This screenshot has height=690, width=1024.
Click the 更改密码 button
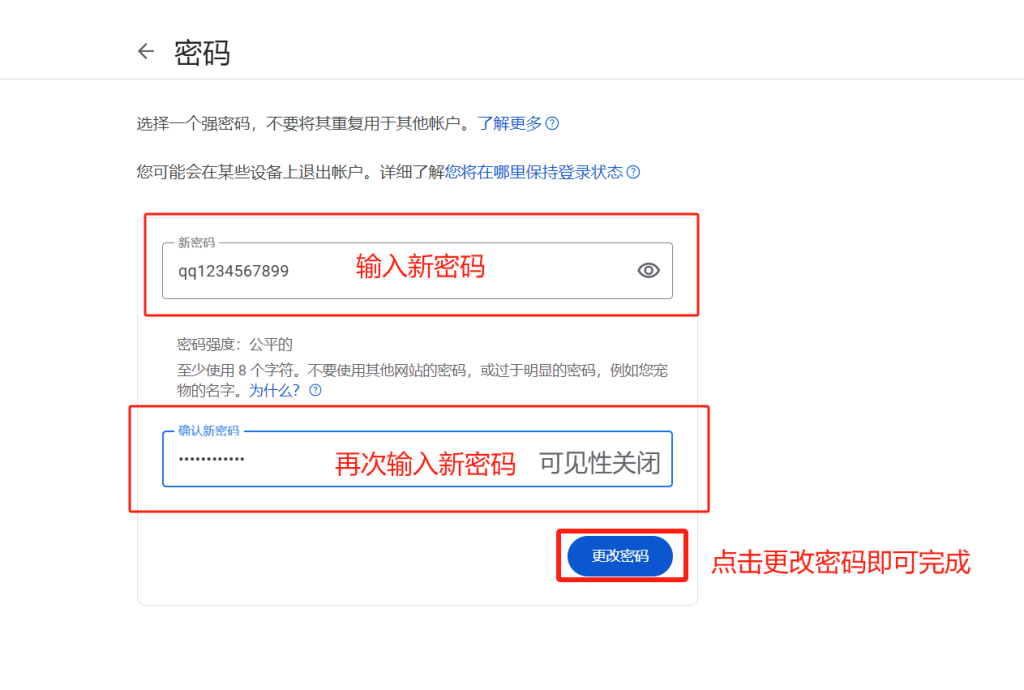pyautogui.click(x=620, y=556)
